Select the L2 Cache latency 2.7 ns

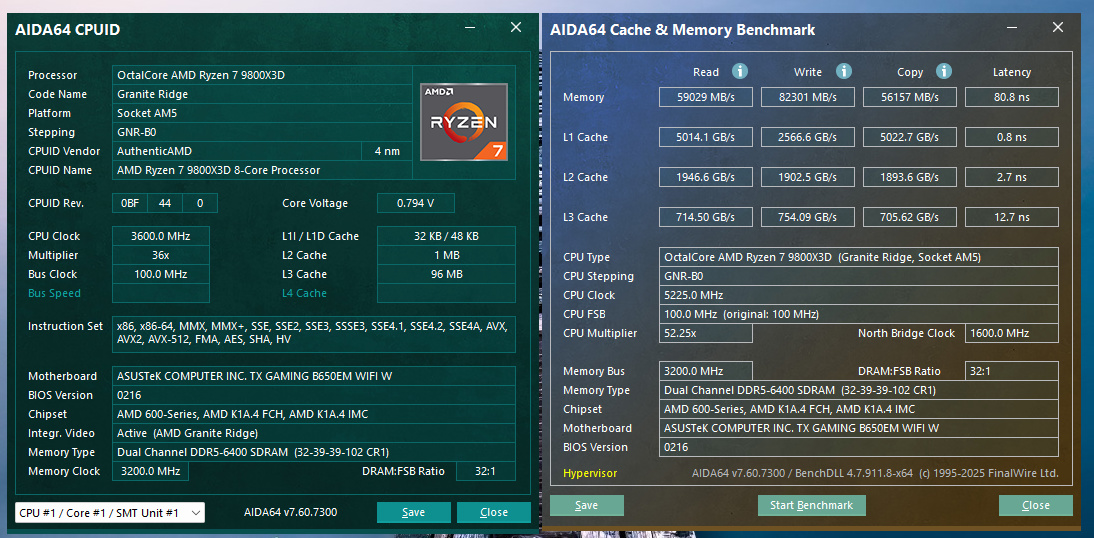pos(1012,177)
